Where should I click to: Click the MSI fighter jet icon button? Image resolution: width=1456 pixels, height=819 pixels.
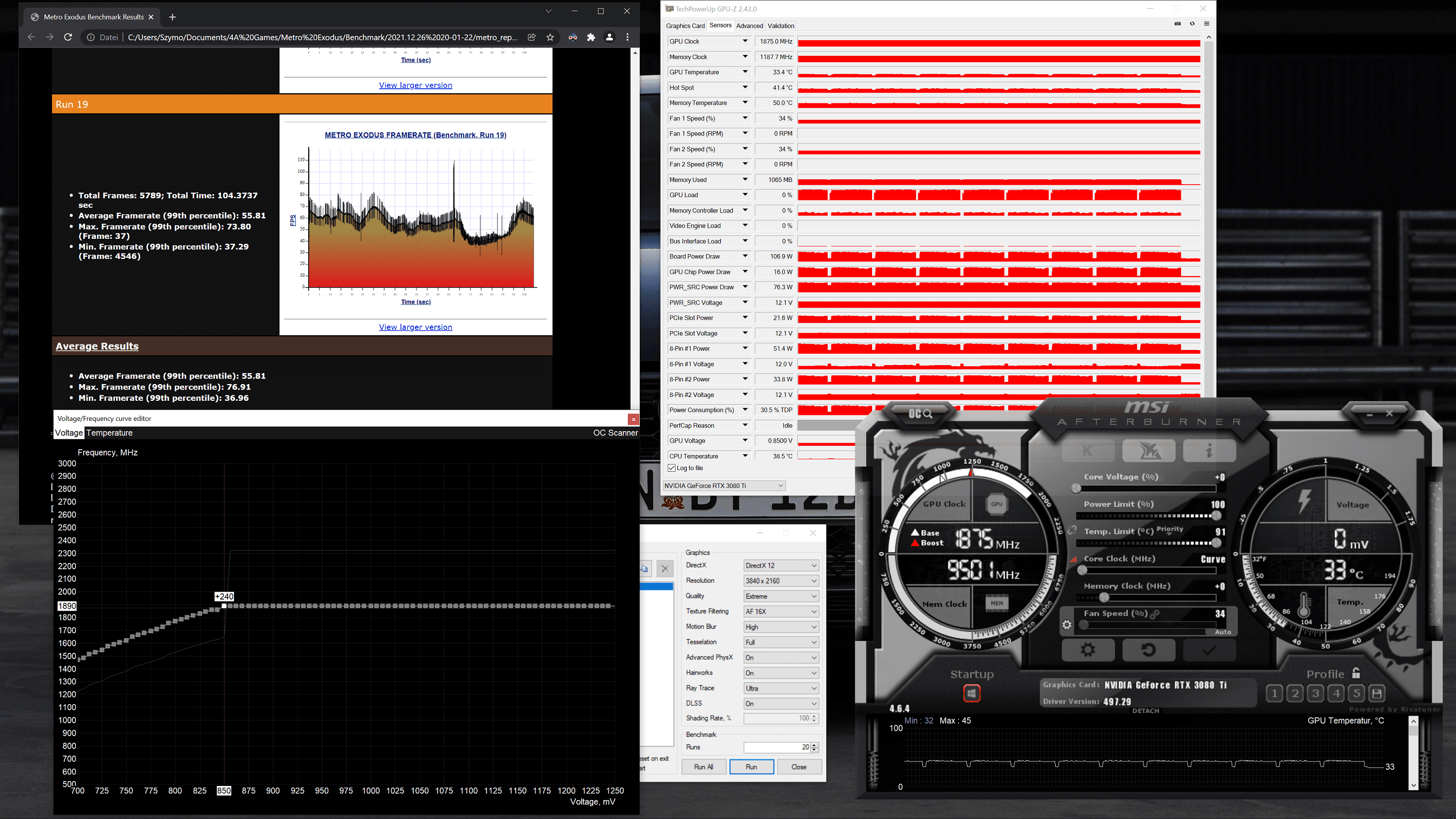click(x=1148, y=451)
